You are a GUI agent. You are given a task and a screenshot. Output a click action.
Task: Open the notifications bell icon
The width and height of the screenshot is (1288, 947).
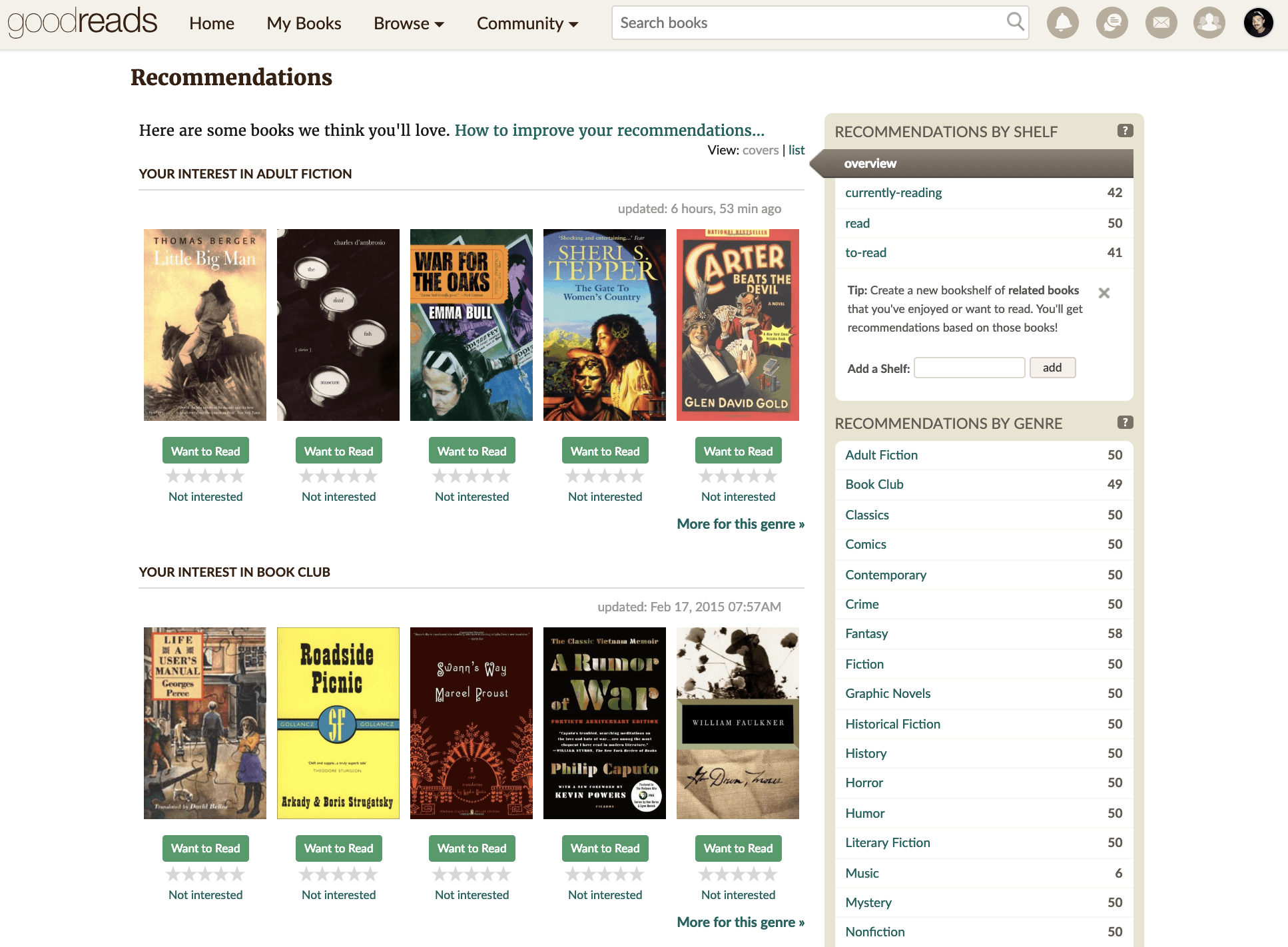pyautogui.click(x=1063, y=22)
